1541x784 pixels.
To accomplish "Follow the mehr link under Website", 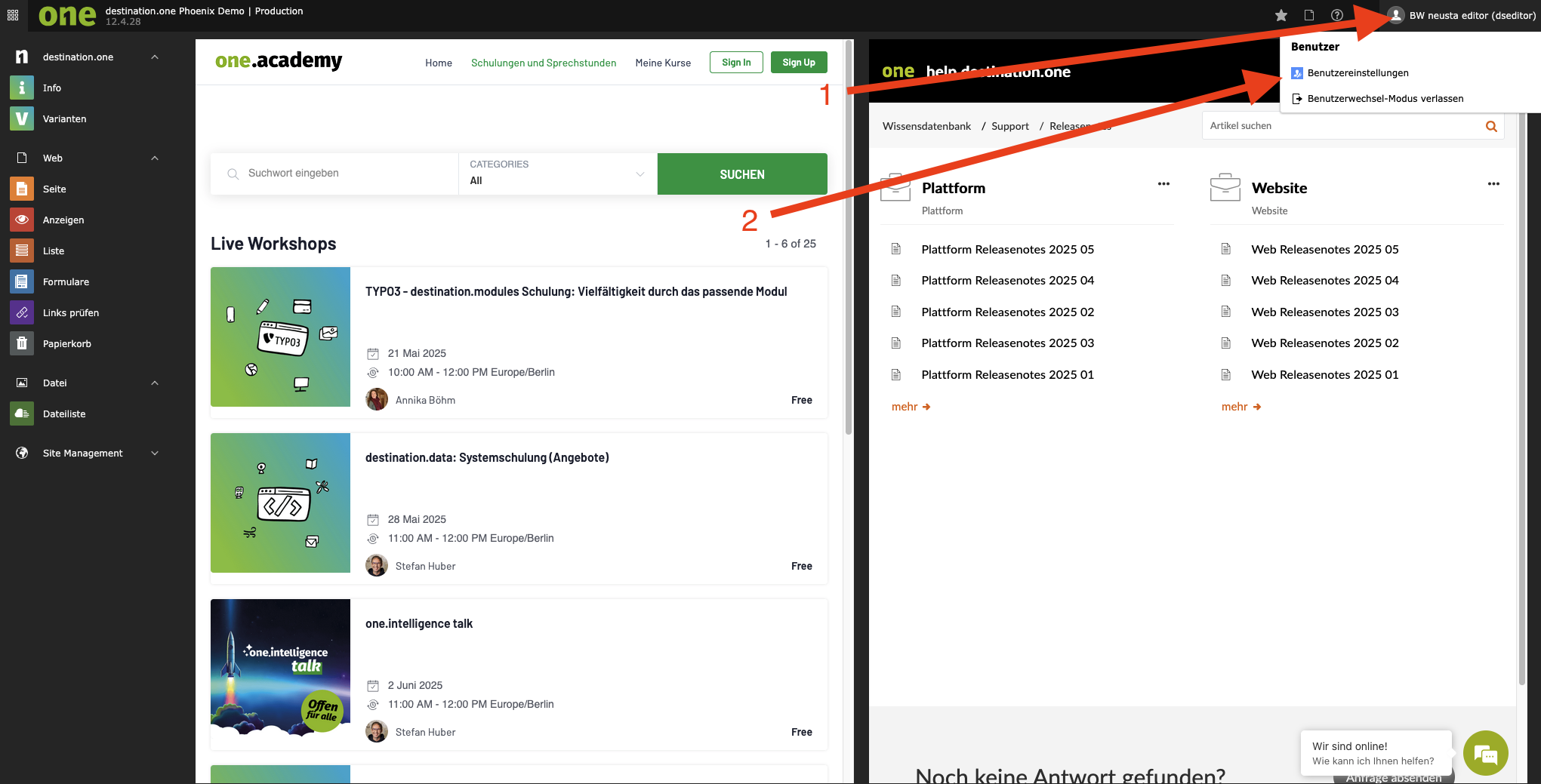I will coord(1241,407).
